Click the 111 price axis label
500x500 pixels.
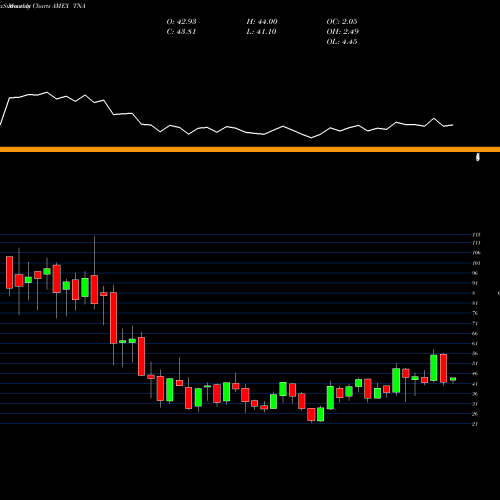[476, 243]
